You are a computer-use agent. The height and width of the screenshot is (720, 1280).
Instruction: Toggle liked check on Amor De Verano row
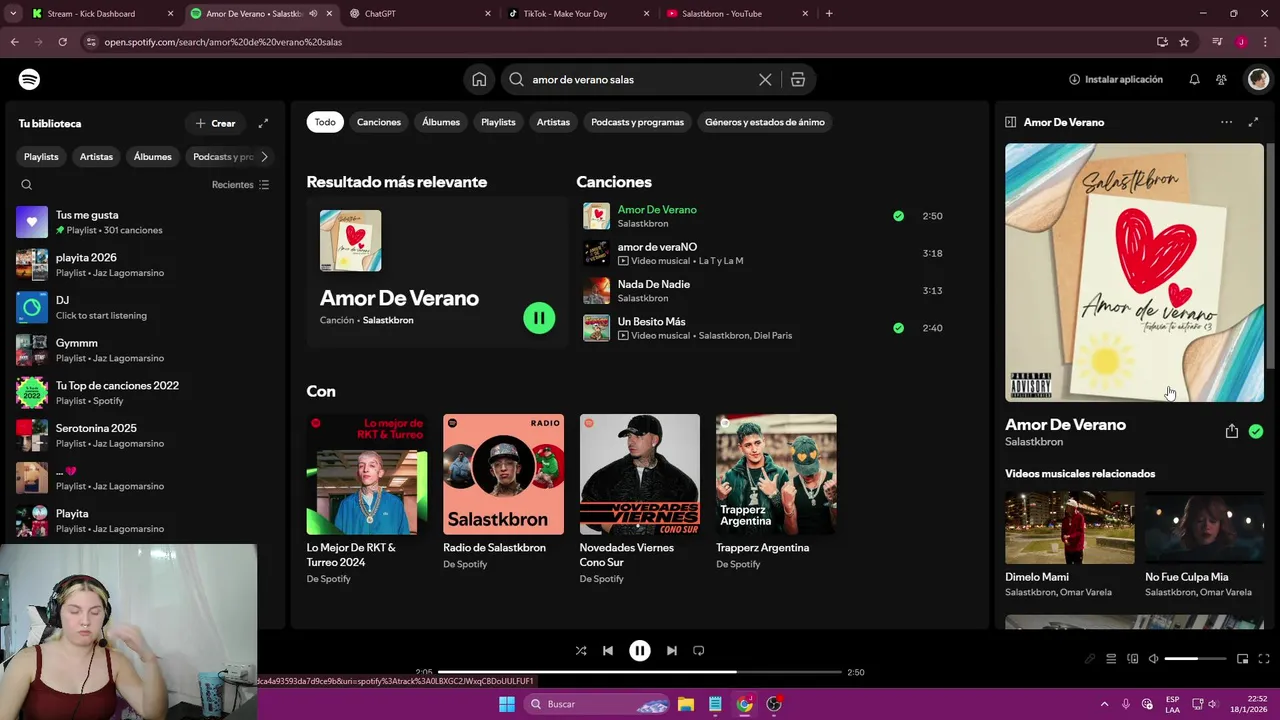898,216
